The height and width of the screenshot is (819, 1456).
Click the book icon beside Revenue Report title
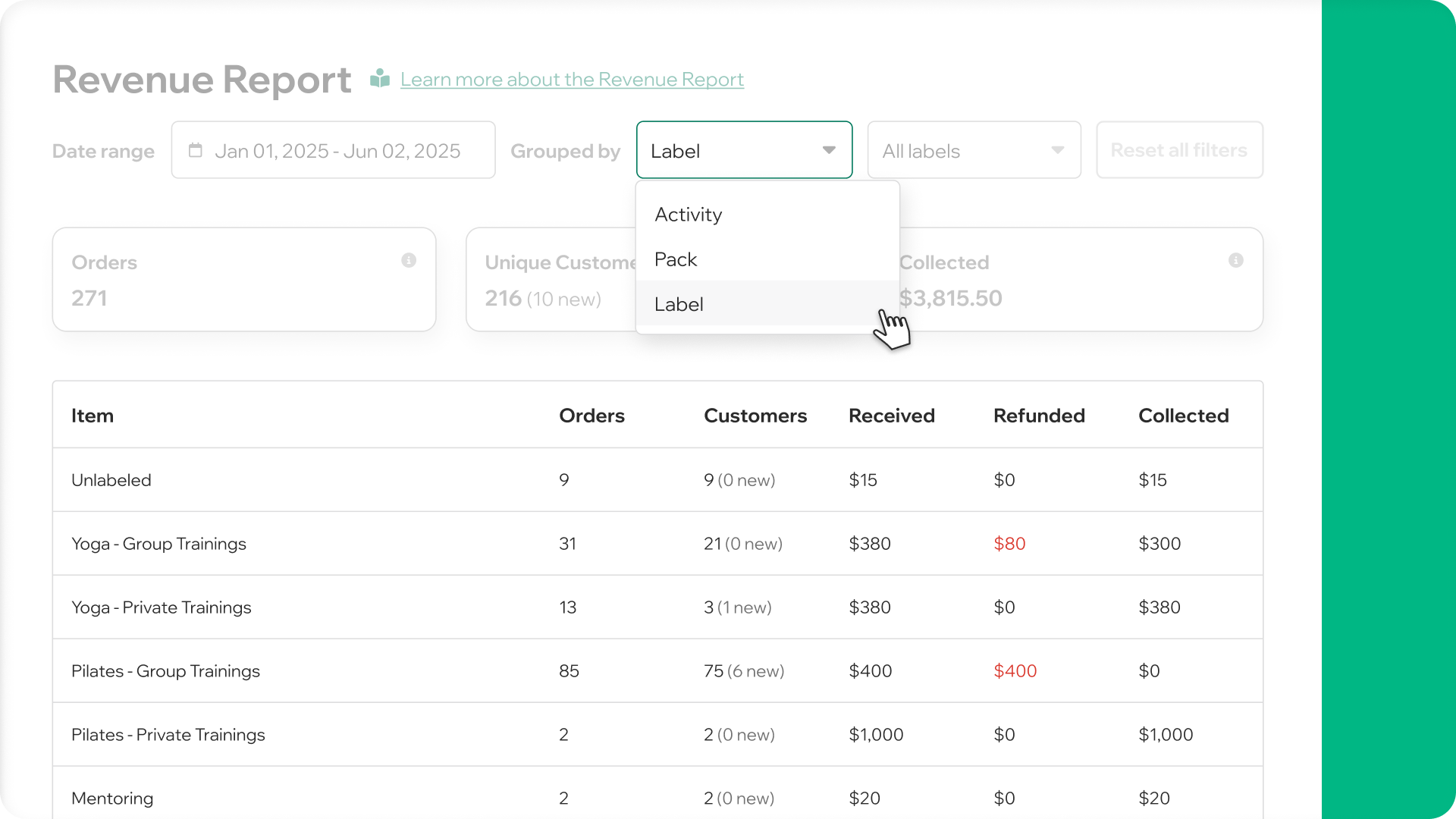[x=380, y=79]
